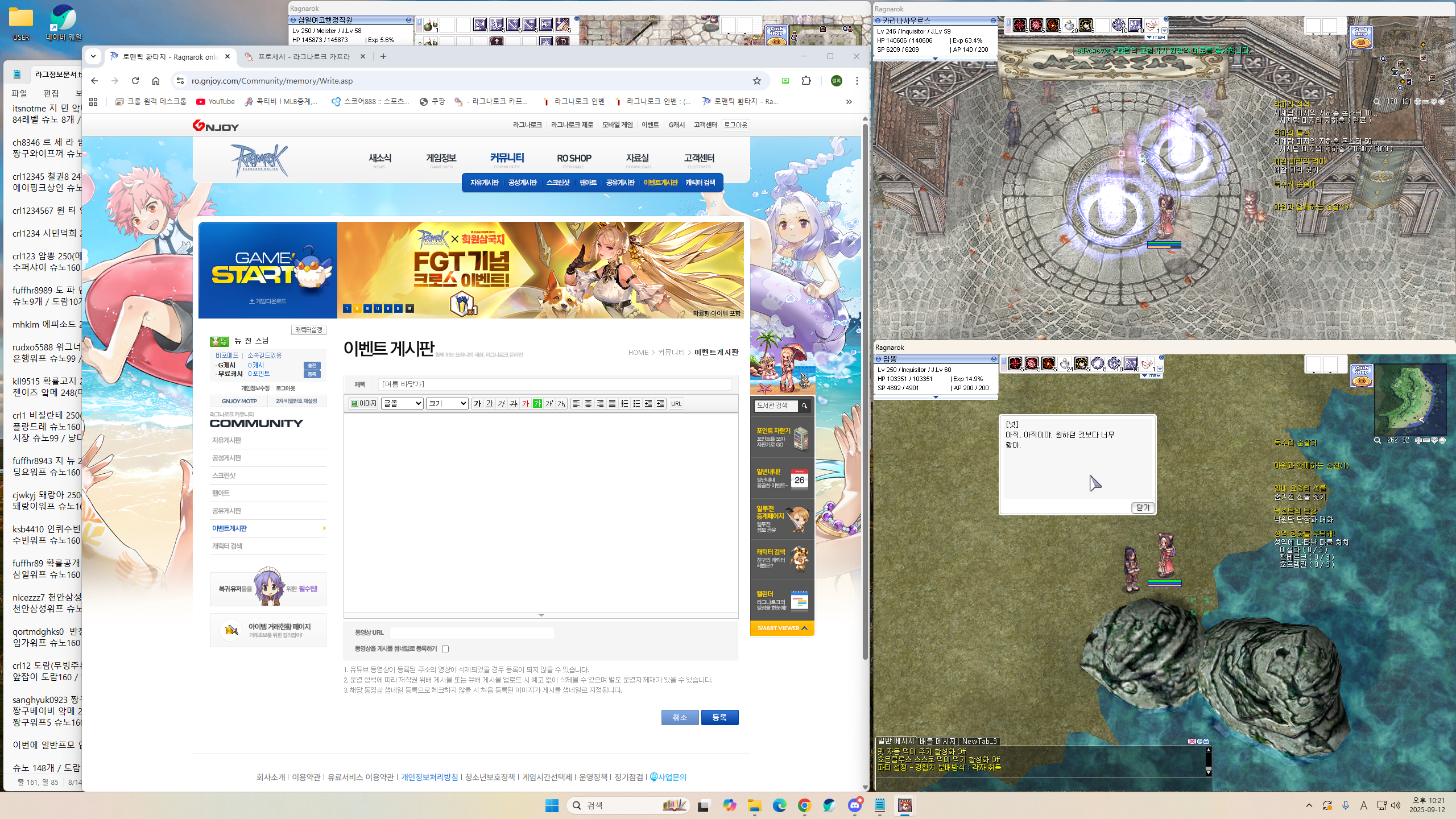Image resolution: width=1456 pixels, height=819 pixels.
Task: Insert a bulleted list in the editor
Action: coord(636,403)
